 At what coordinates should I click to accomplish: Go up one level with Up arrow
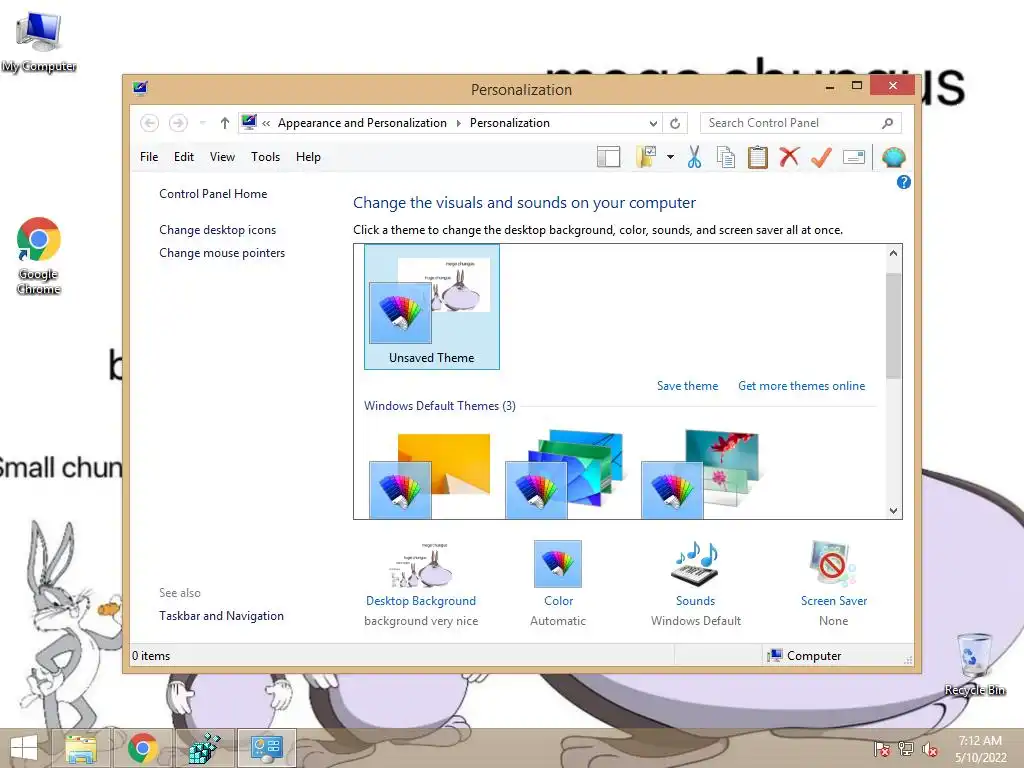tap(225, 123)
